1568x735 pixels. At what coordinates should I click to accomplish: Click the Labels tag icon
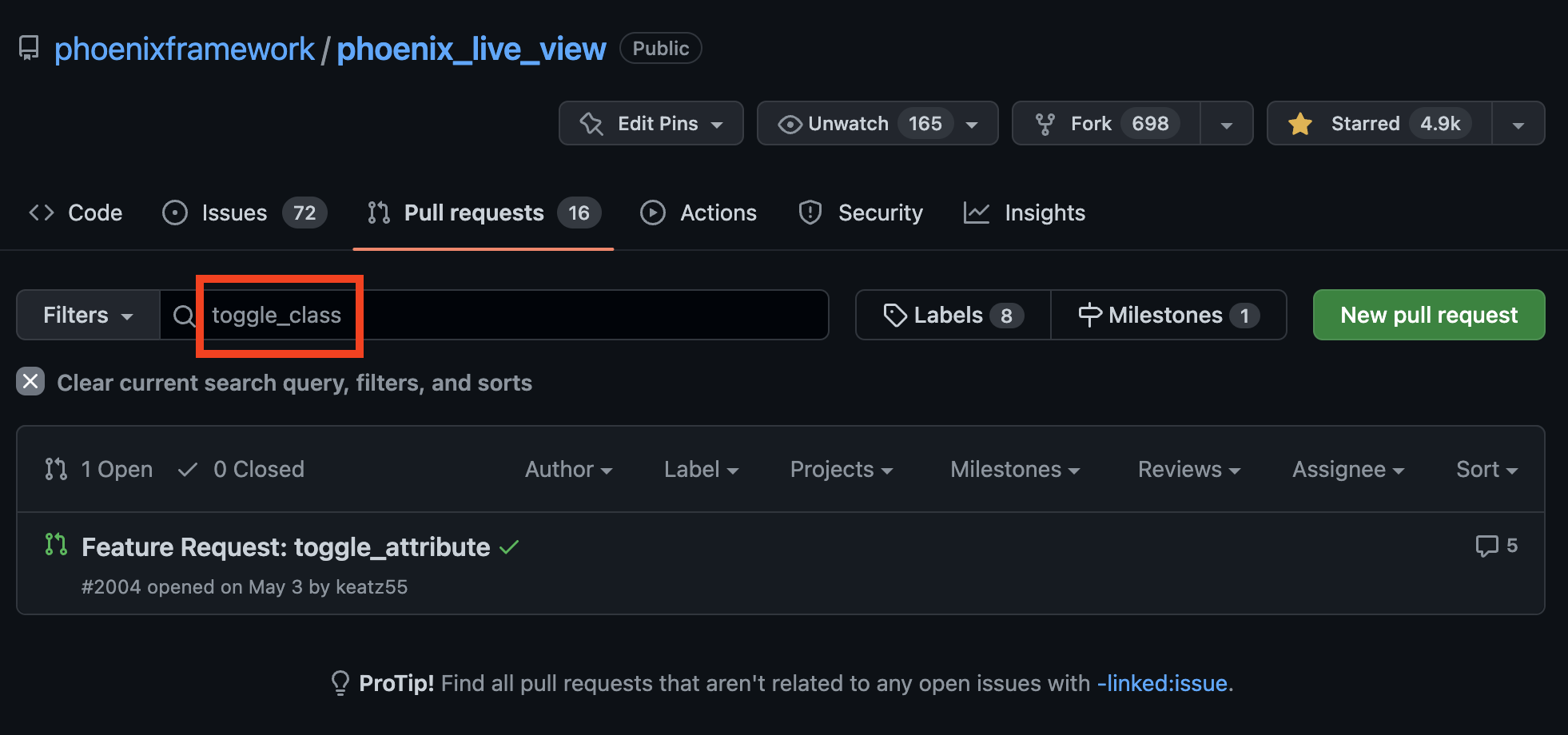pos(895,315)
